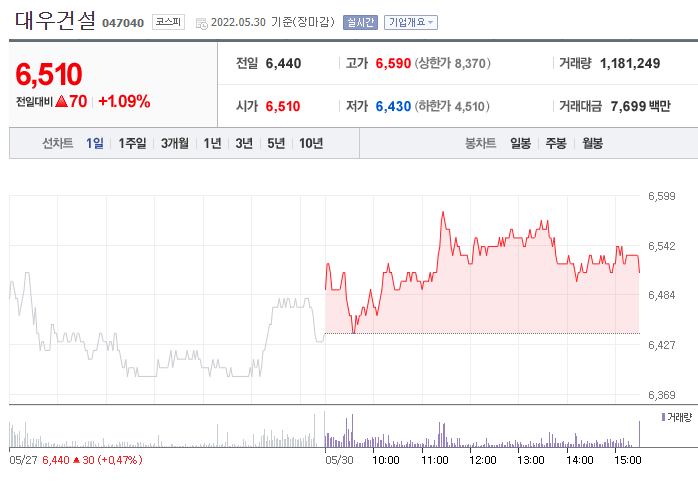Click the 코스피 market badge
This screenshot has height=482, width=698.
(168, 22)
